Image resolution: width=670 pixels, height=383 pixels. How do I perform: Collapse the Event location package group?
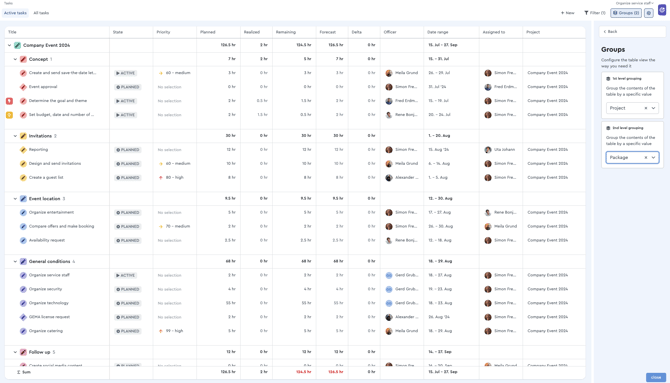(x=15, y=199)
